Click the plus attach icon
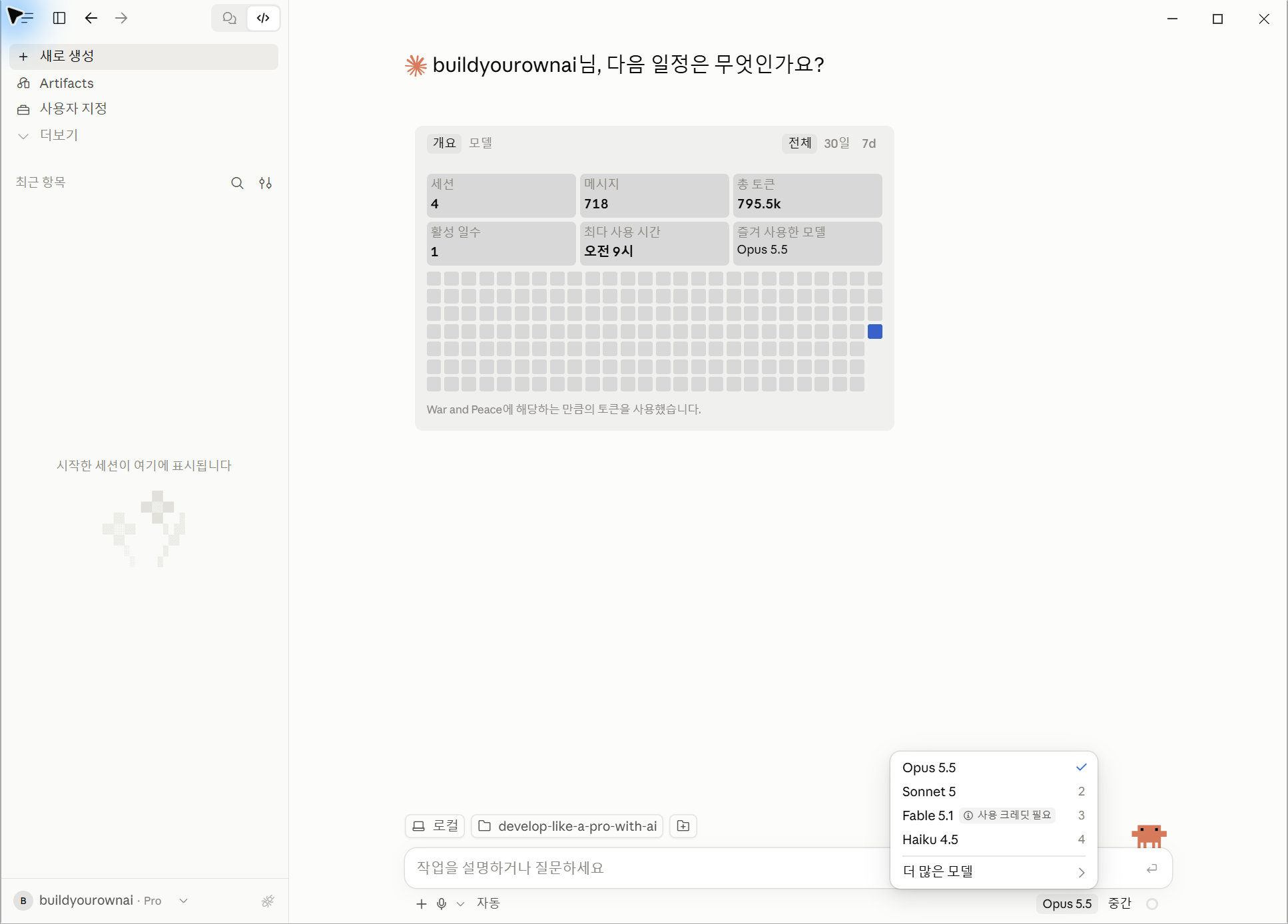Image resolution: width=1288 pixels, height=924 pixels. pyautogui.click(x=421, y=903)
